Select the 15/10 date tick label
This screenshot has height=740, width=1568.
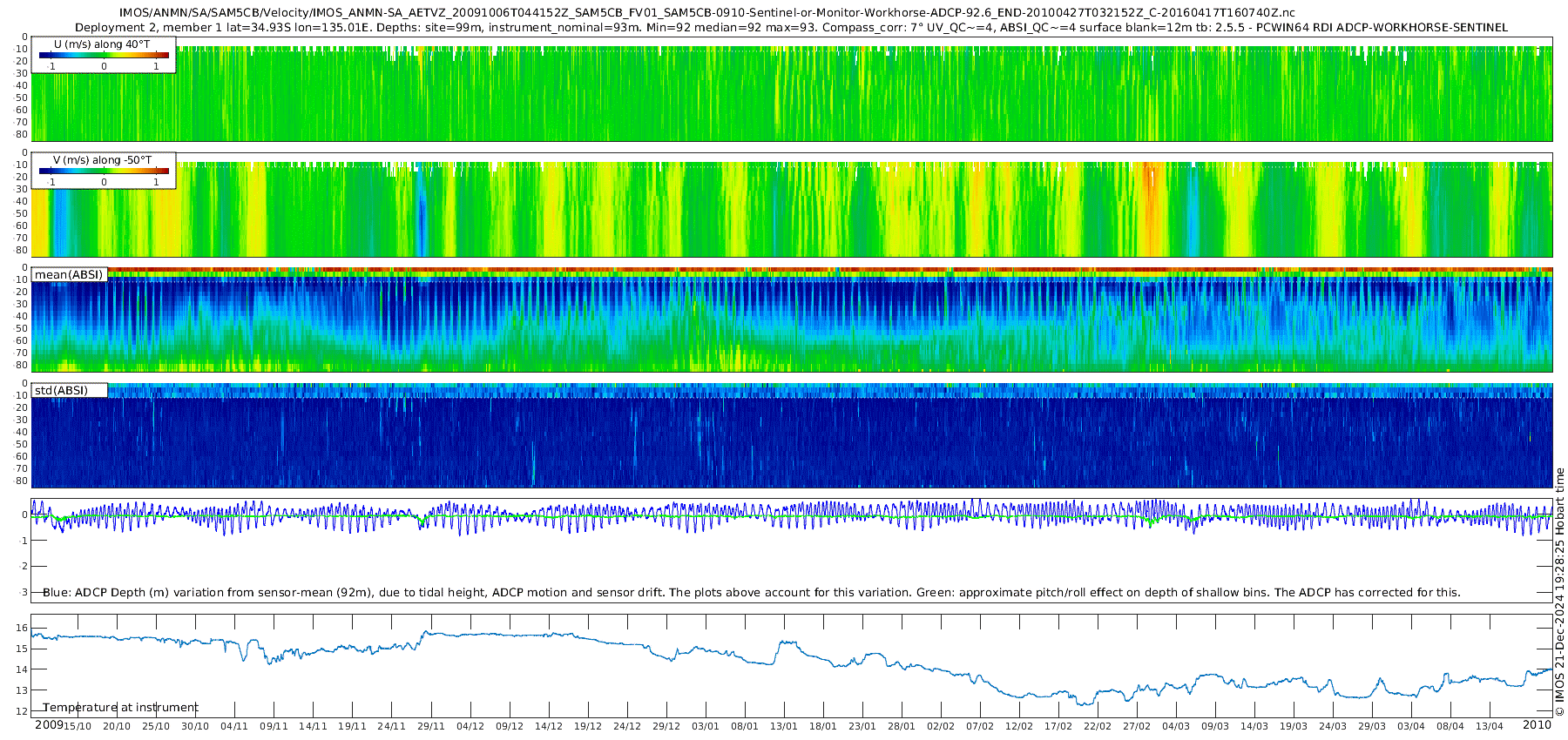coord(78,726)
